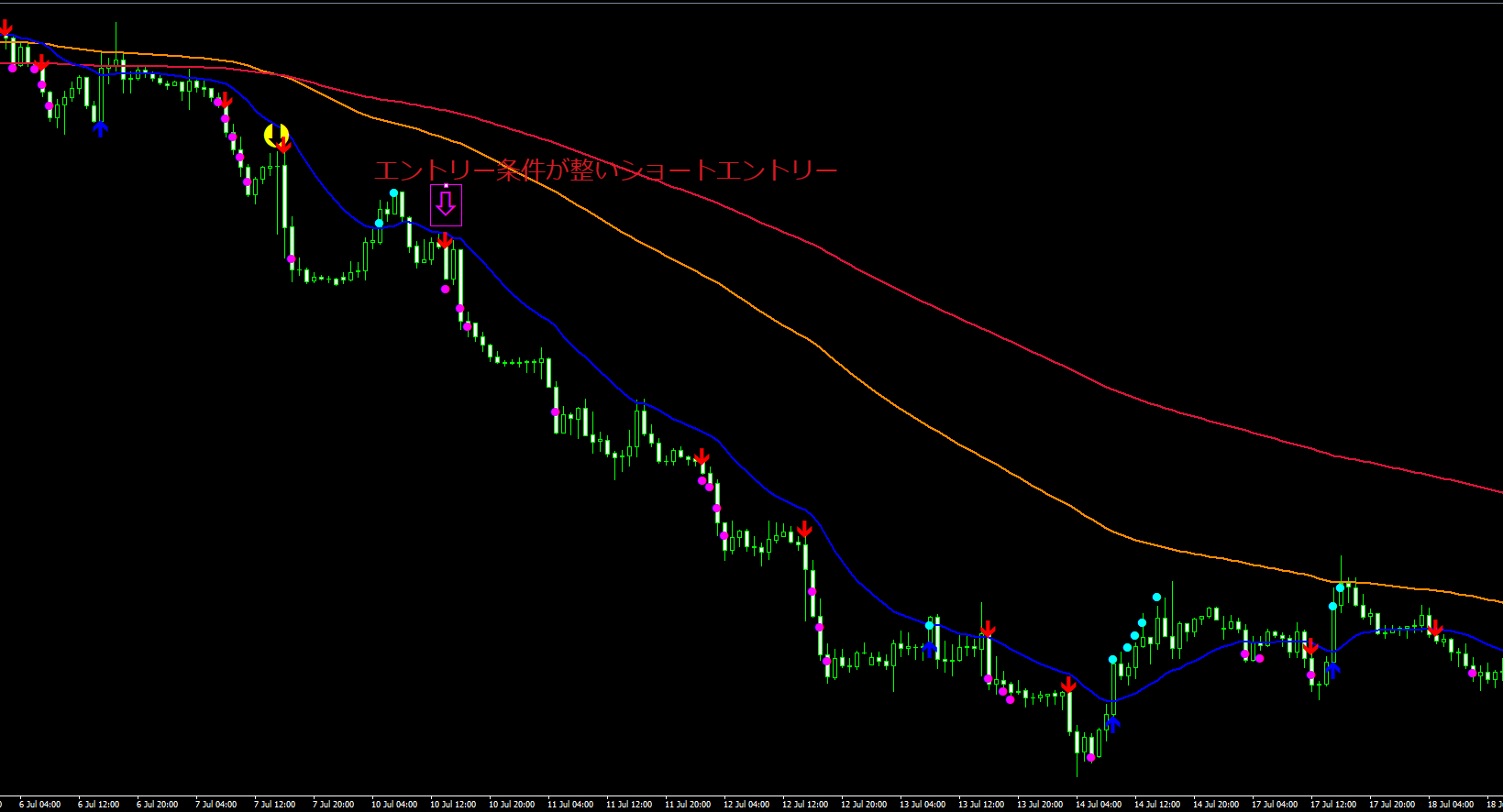Click the "13 Jul 12:00" time axis label
Image resolution: width=1503 pixels, height=812 pixels.
point(981,805)
